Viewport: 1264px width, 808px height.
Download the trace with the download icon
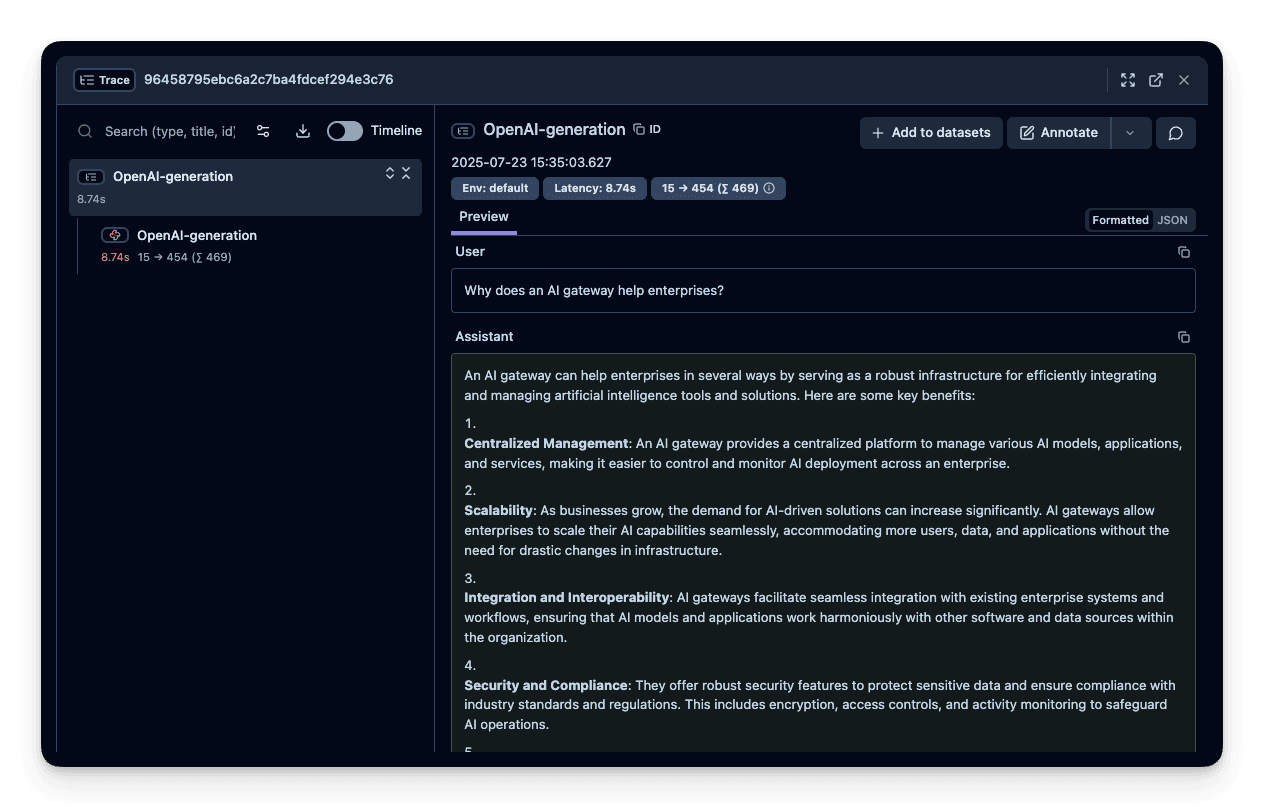pos(303,131)
